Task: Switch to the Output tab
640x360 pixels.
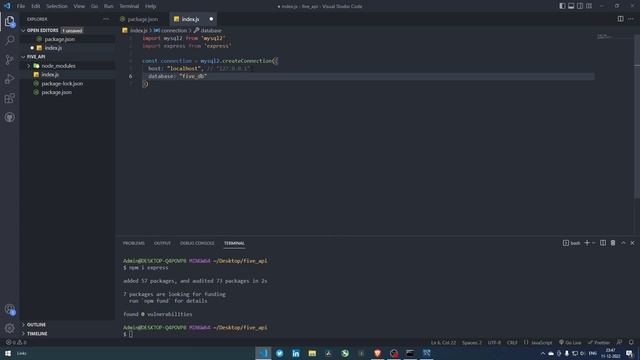Action: pyautogui.click(x=162, y=243)
